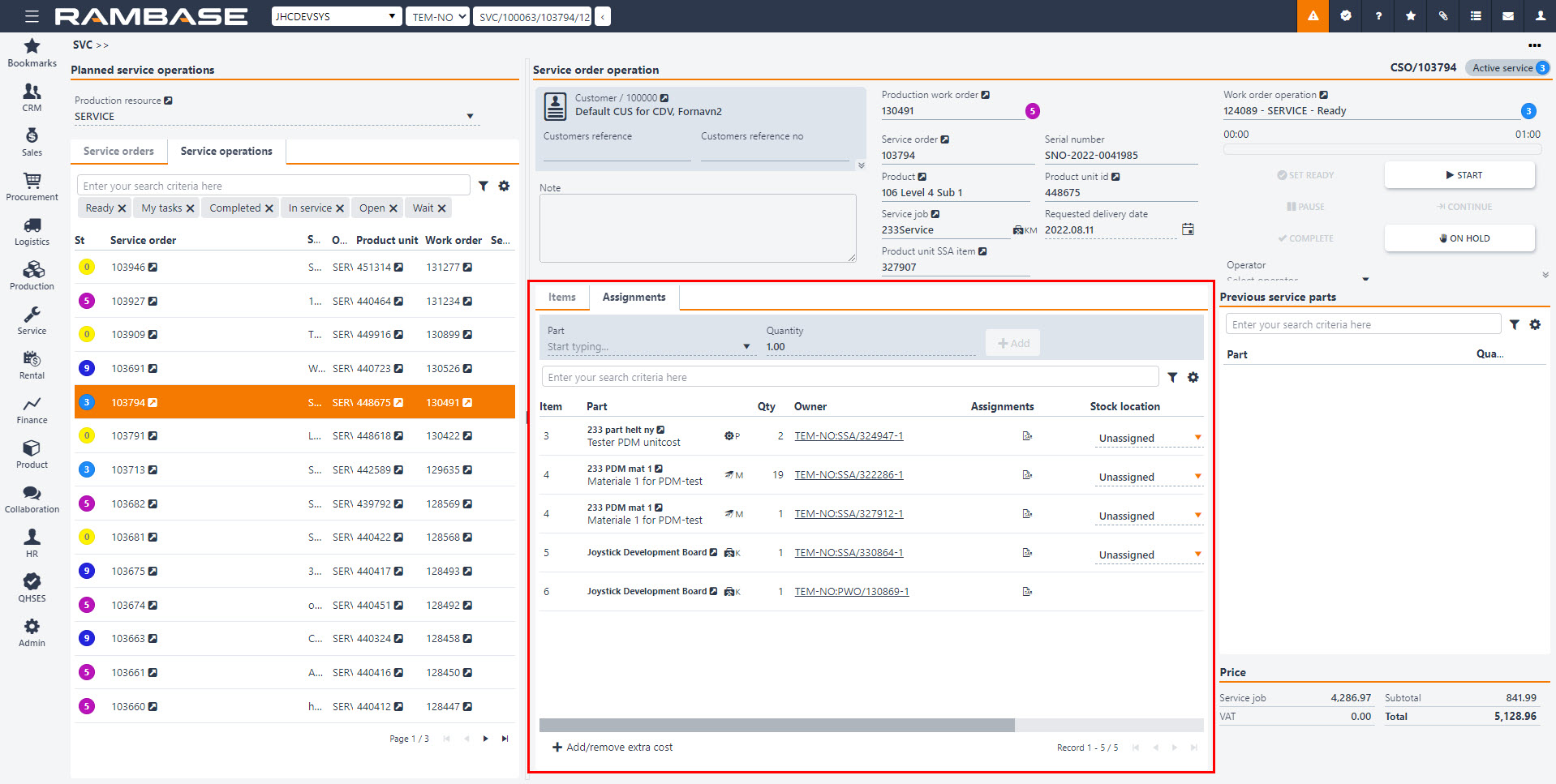Remove the In service filter chip
This screenshot has width=1556, height=784.
click(x=340, y=208)
